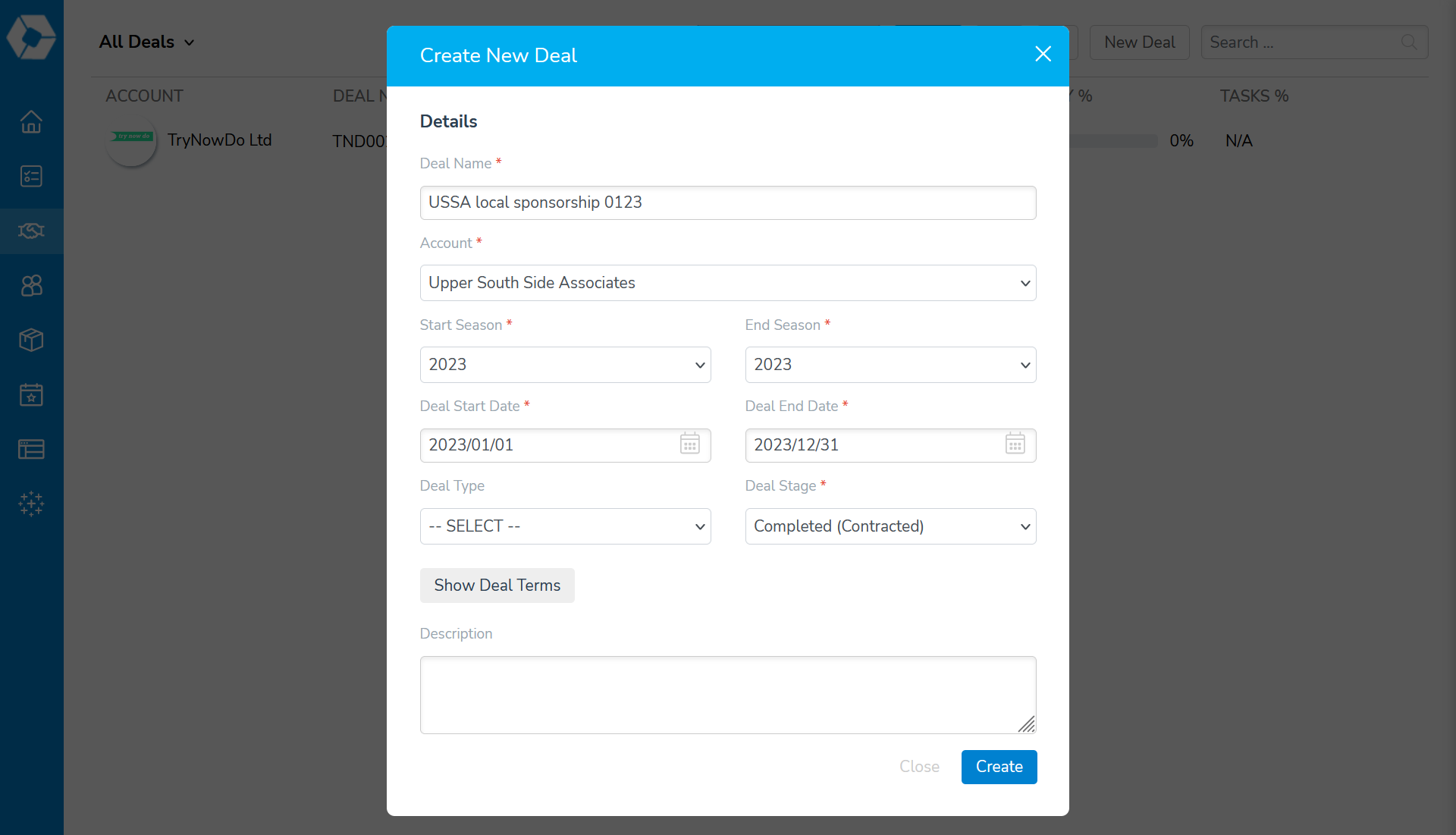Click the Description resize handle

pos(1026,724)
